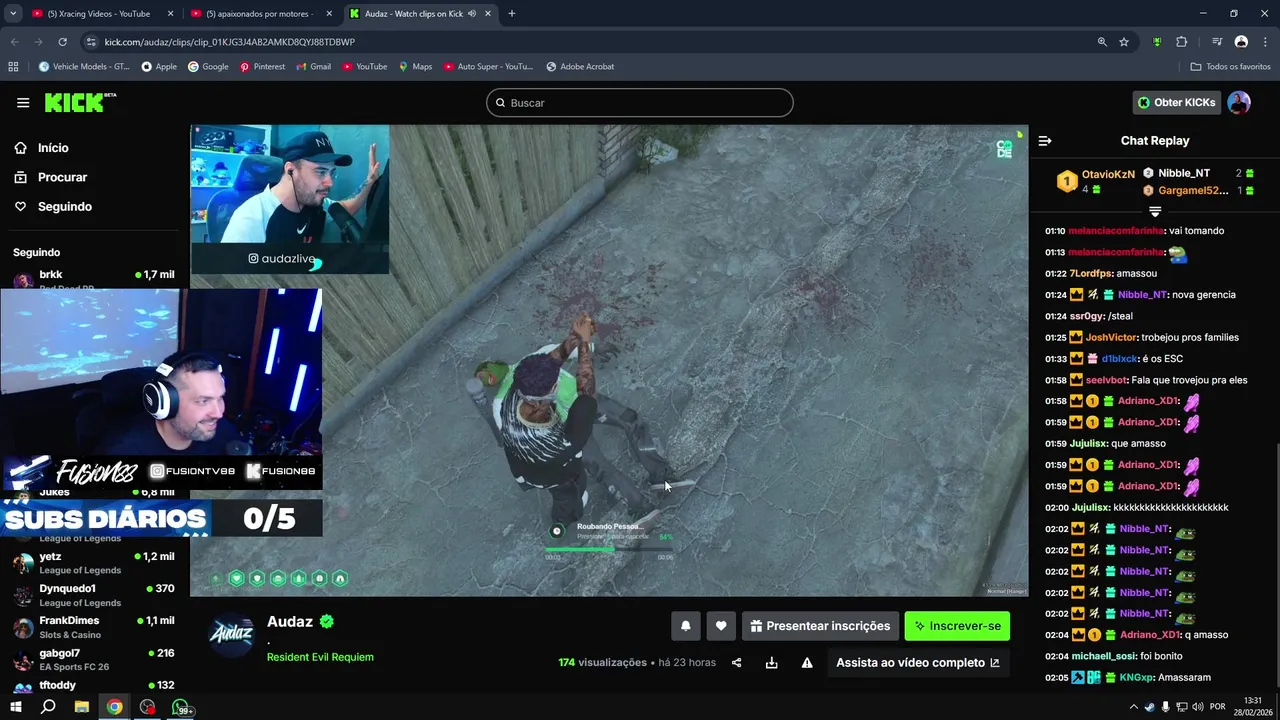Open the Dynquedo1 followed channel

point(95,595)
